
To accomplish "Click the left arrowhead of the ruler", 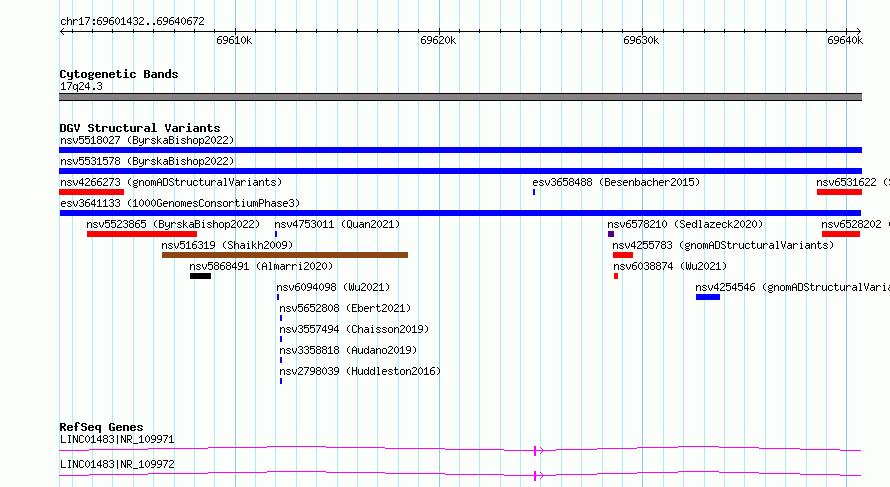I will (x=62, y=31).
